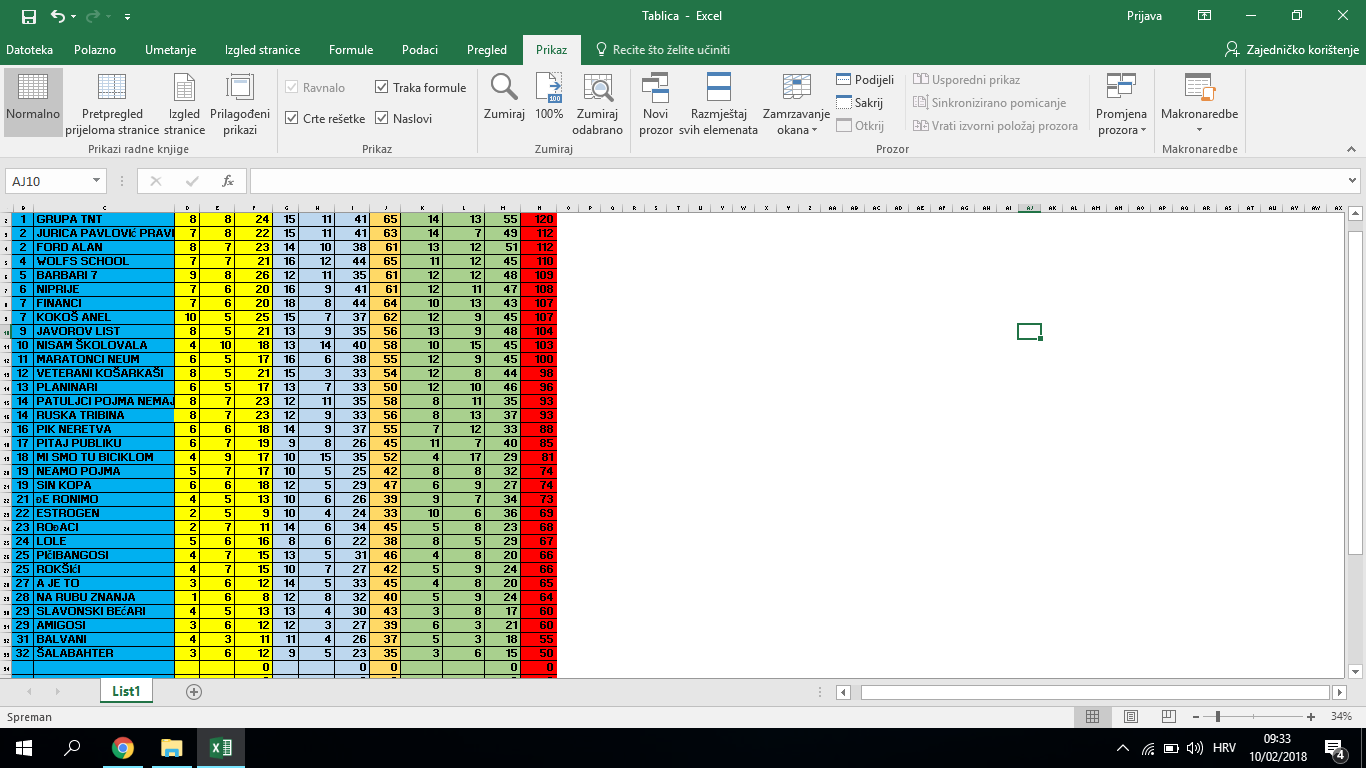The height and width of the screenshot is (768, 1366).
Task: Uncheck the Crte rešetke checkbox
Action: click(x=292, y=118)
